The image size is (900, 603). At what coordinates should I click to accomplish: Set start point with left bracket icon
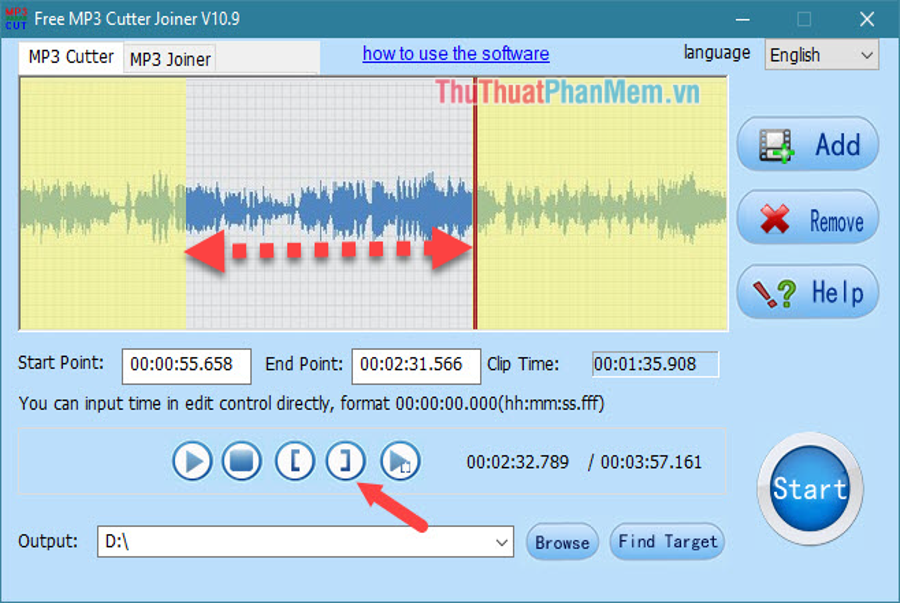295,461
